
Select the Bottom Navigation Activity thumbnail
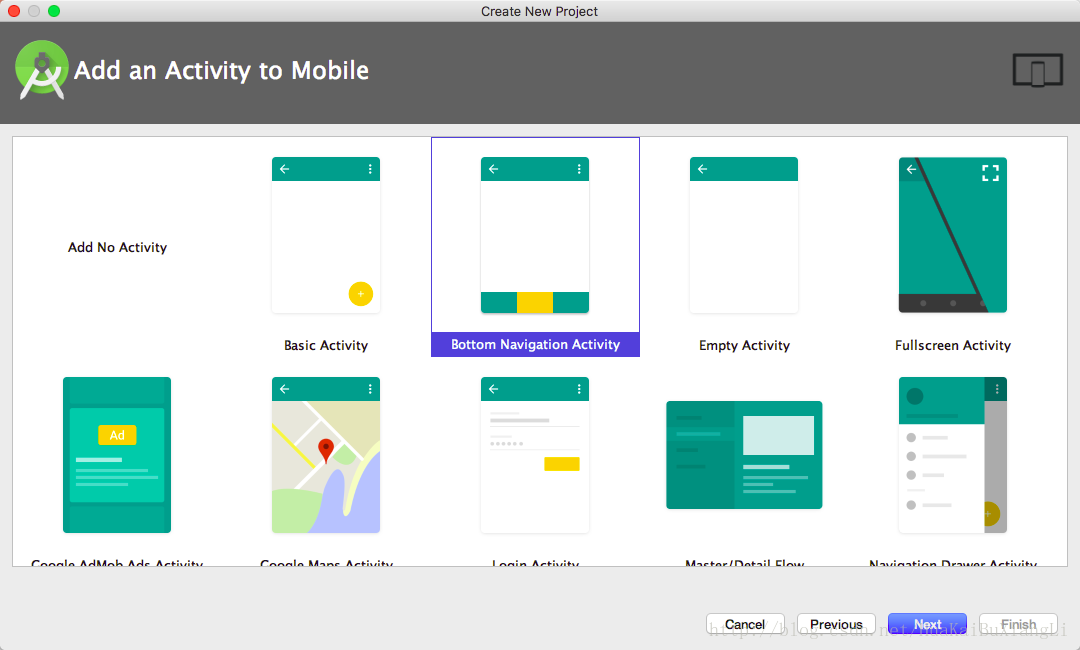534,235
